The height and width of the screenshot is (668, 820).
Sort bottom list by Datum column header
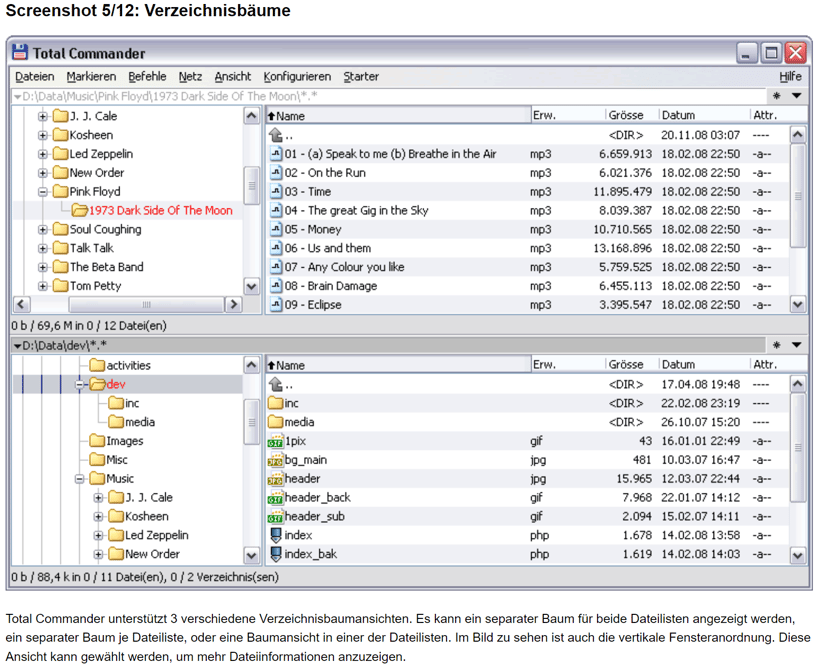pyautogui.click(x=678, y=366)
